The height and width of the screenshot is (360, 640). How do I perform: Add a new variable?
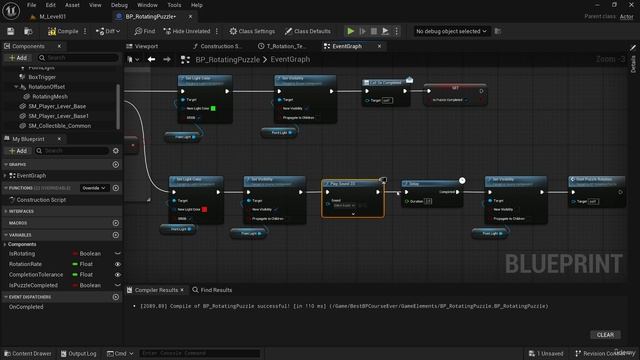(x=116, y=235)
